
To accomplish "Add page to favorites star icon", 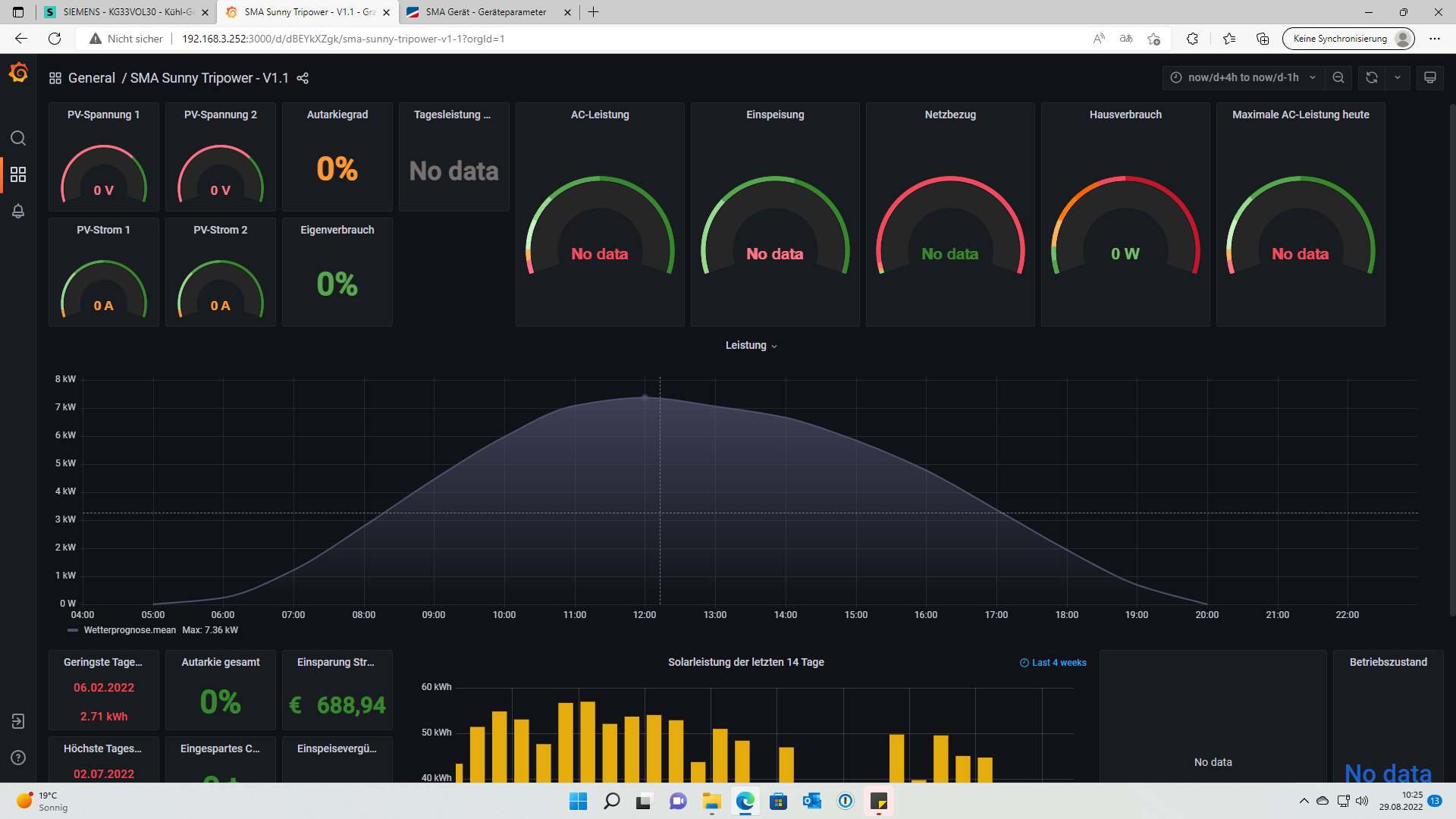I will (x=1154, y=39).
